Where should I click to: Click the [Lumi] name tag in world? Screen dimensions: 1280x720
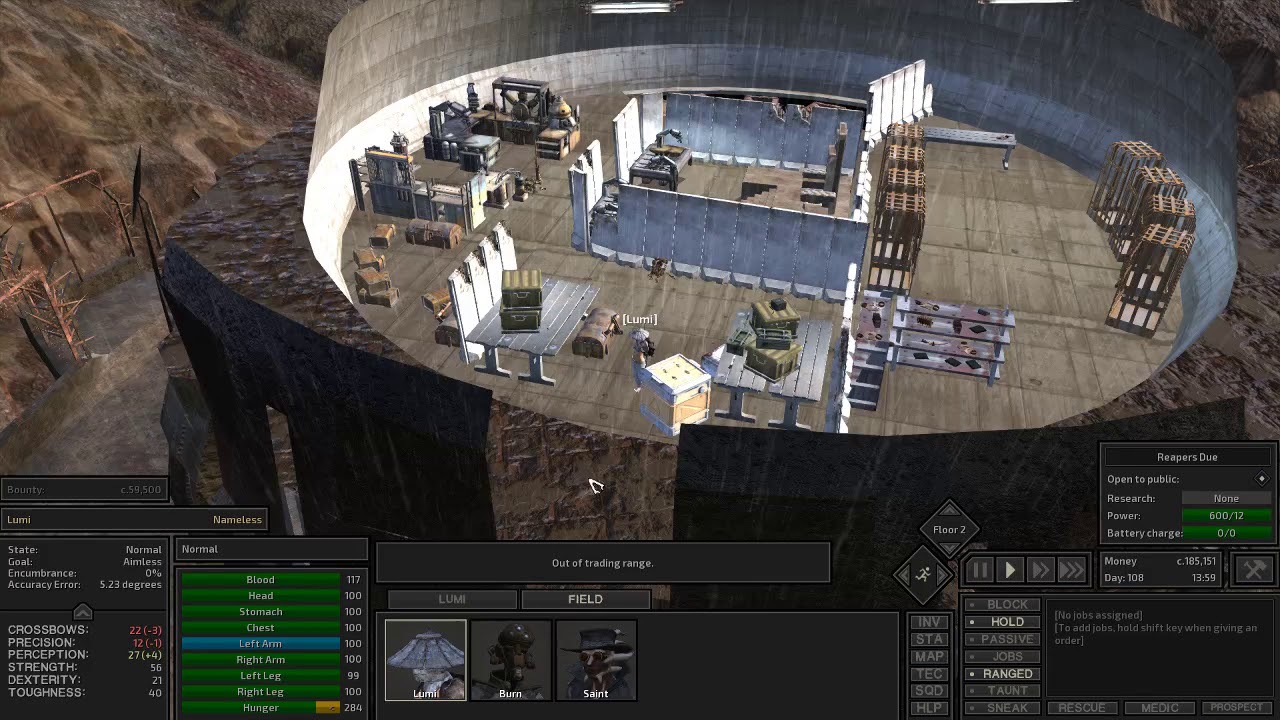point(640,320)
